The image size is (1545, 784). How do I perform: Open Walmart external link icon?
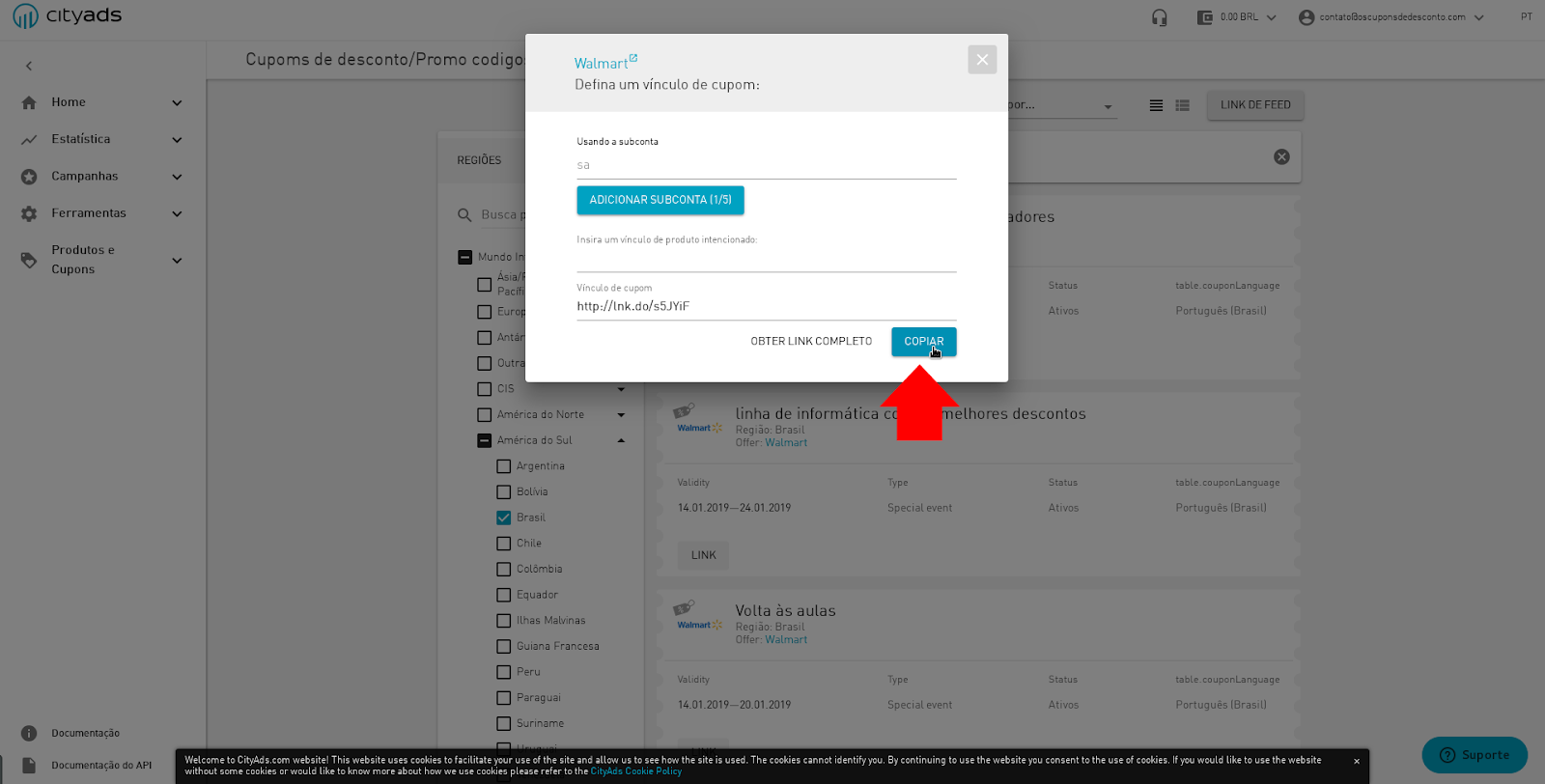(633, 58)
